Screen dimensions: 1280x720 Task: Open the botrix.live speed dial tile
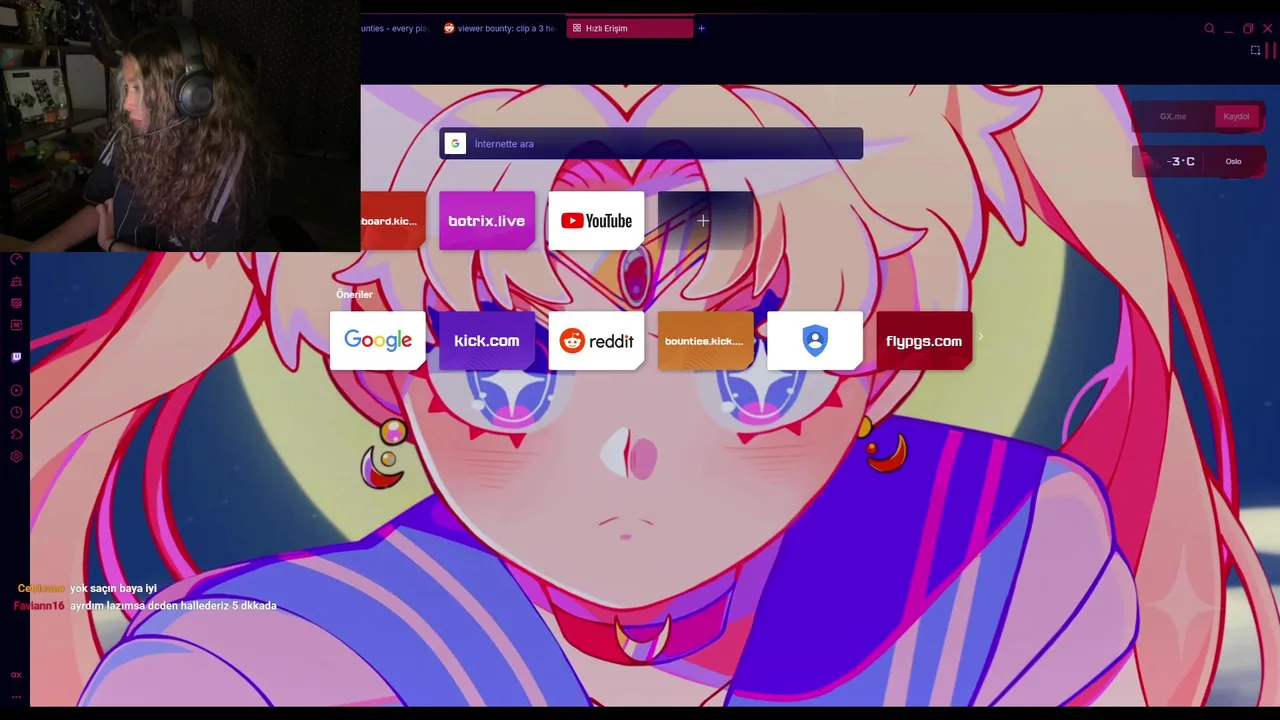coord(487,221)
